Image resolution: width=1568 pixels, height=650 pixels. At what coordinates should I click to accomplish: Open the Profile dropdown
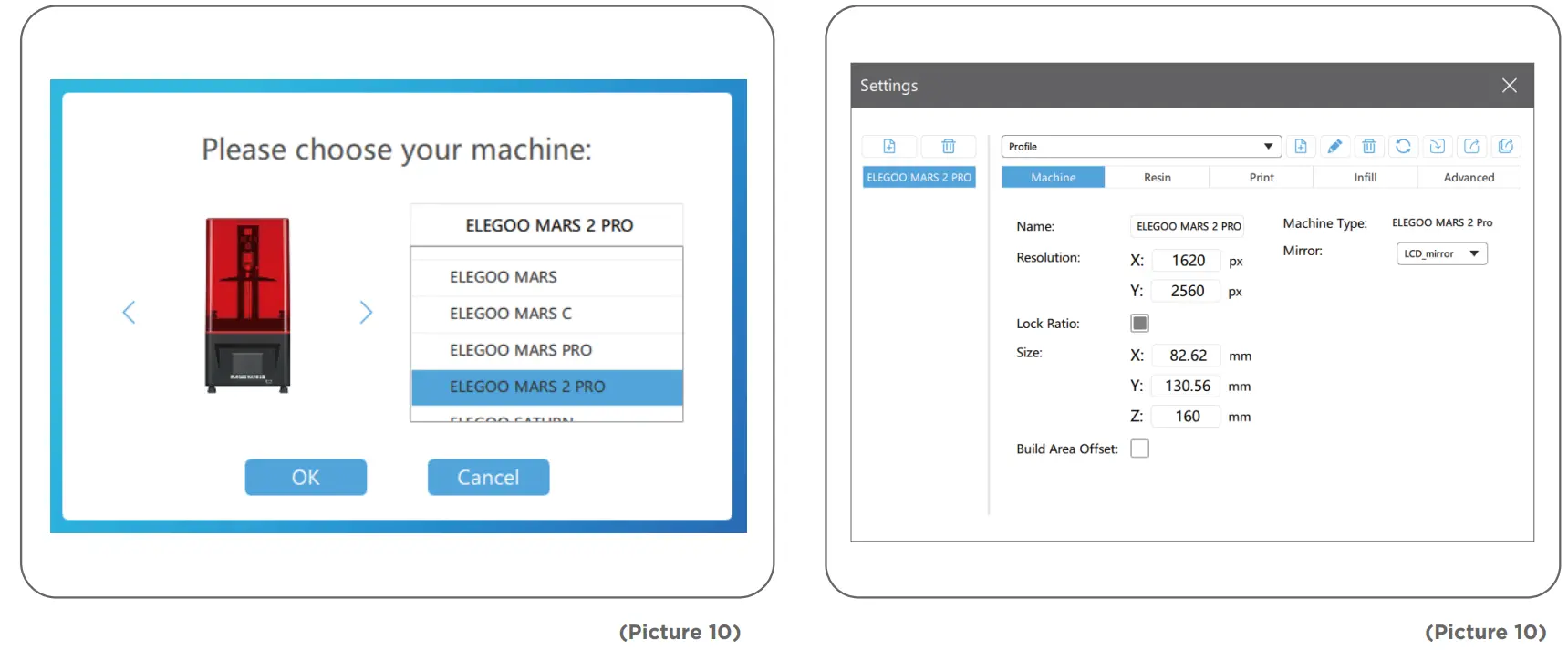point(1141,146)
